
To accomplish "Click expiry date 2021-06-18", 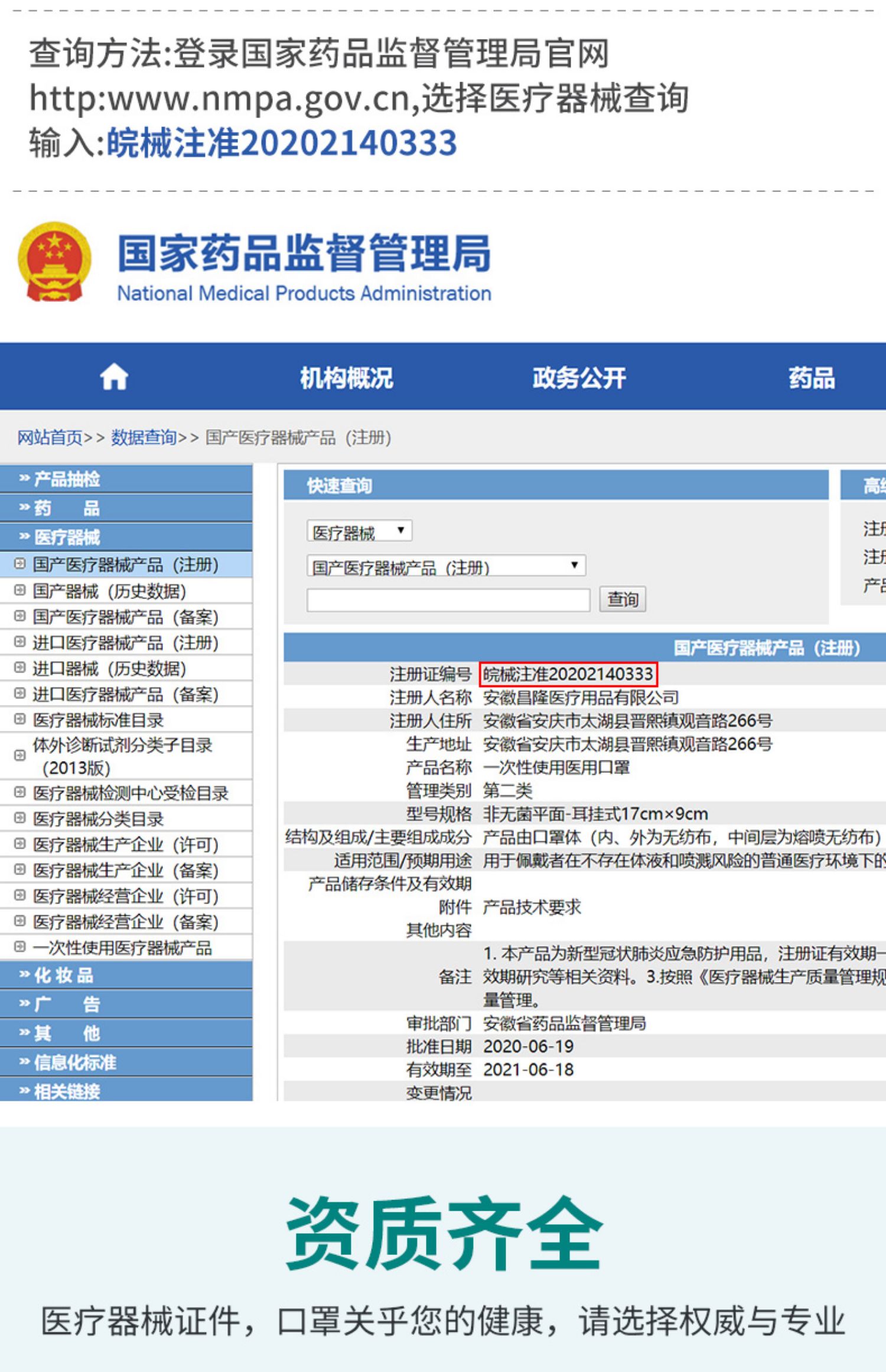I will tap(528, 1069).
